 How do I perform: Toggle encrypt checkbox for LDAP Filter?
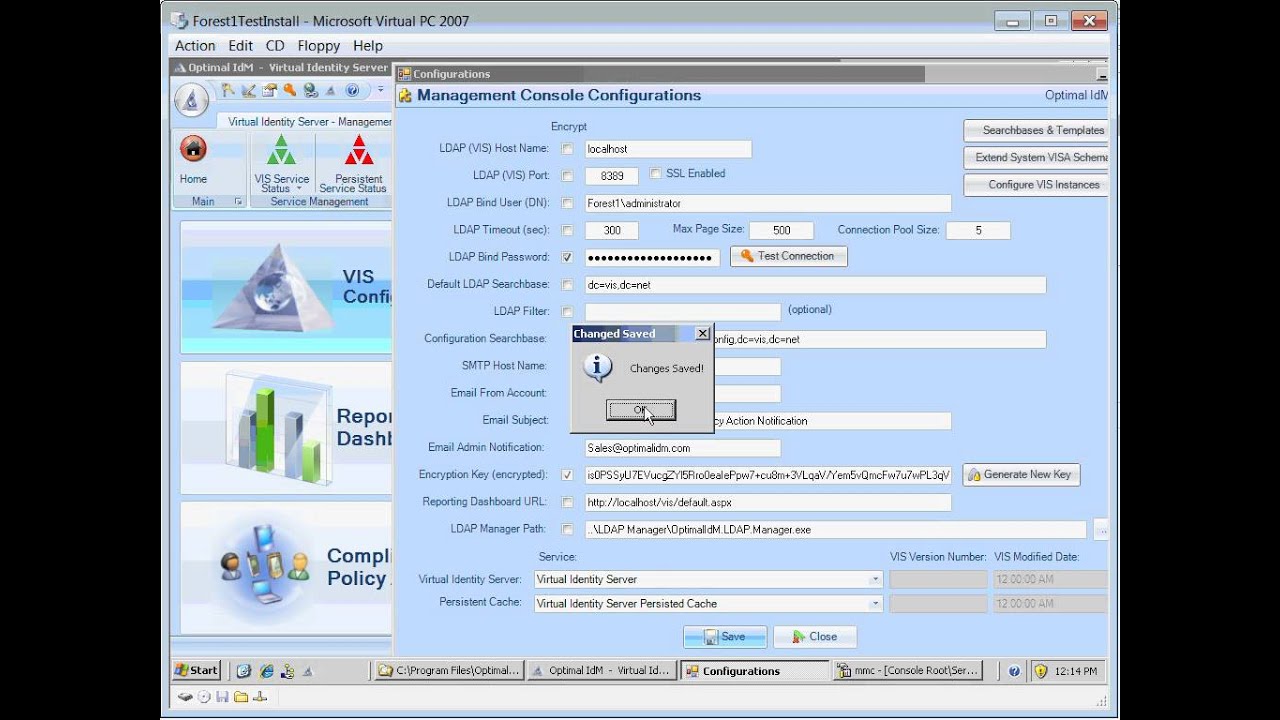[567, 312]
